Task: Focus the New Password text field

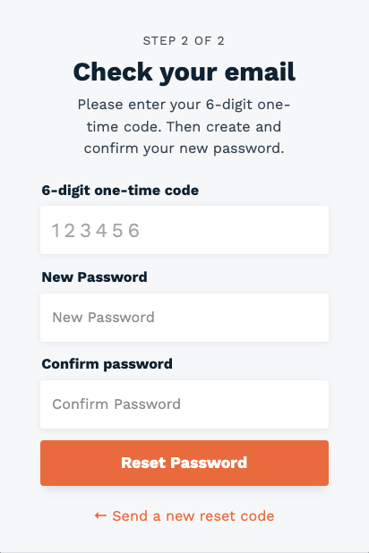Action: pyautogui.click(x=184, y=317)
